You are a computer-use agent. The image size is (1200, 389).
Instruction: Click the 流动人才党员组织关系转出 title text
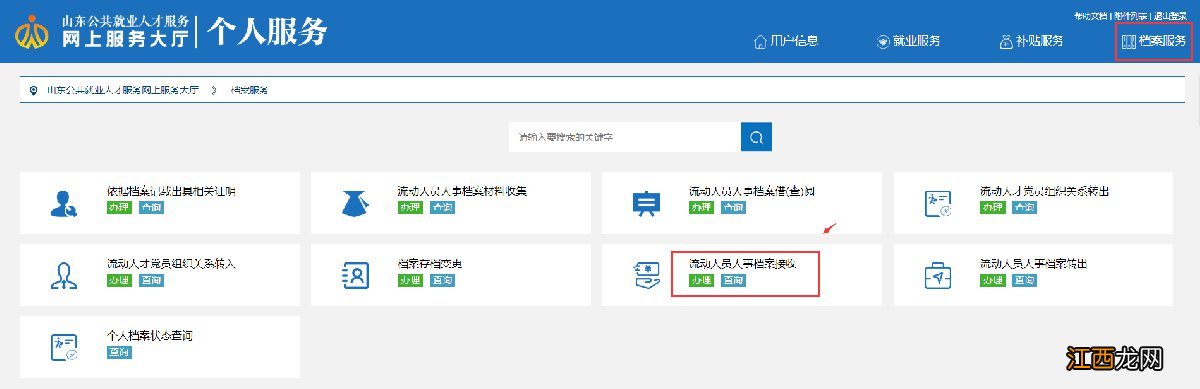tap(1045, 190)
